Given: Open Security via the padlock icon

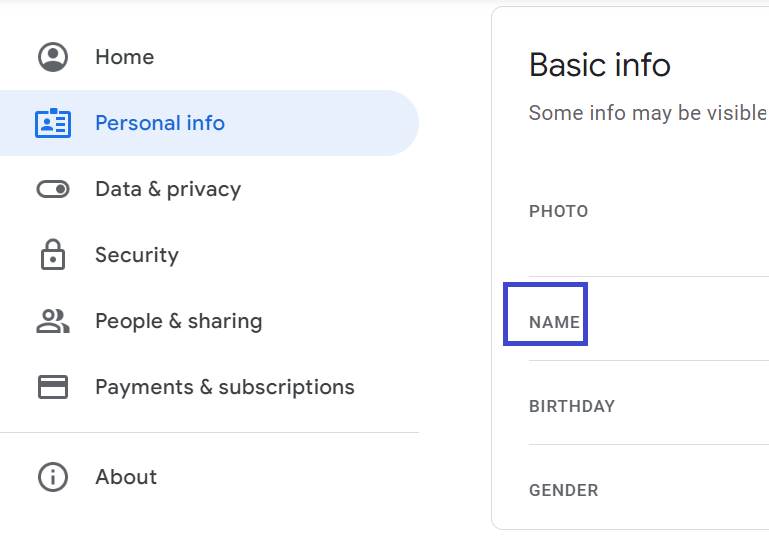Looking at the screenshot, I should tap(53, 255).
